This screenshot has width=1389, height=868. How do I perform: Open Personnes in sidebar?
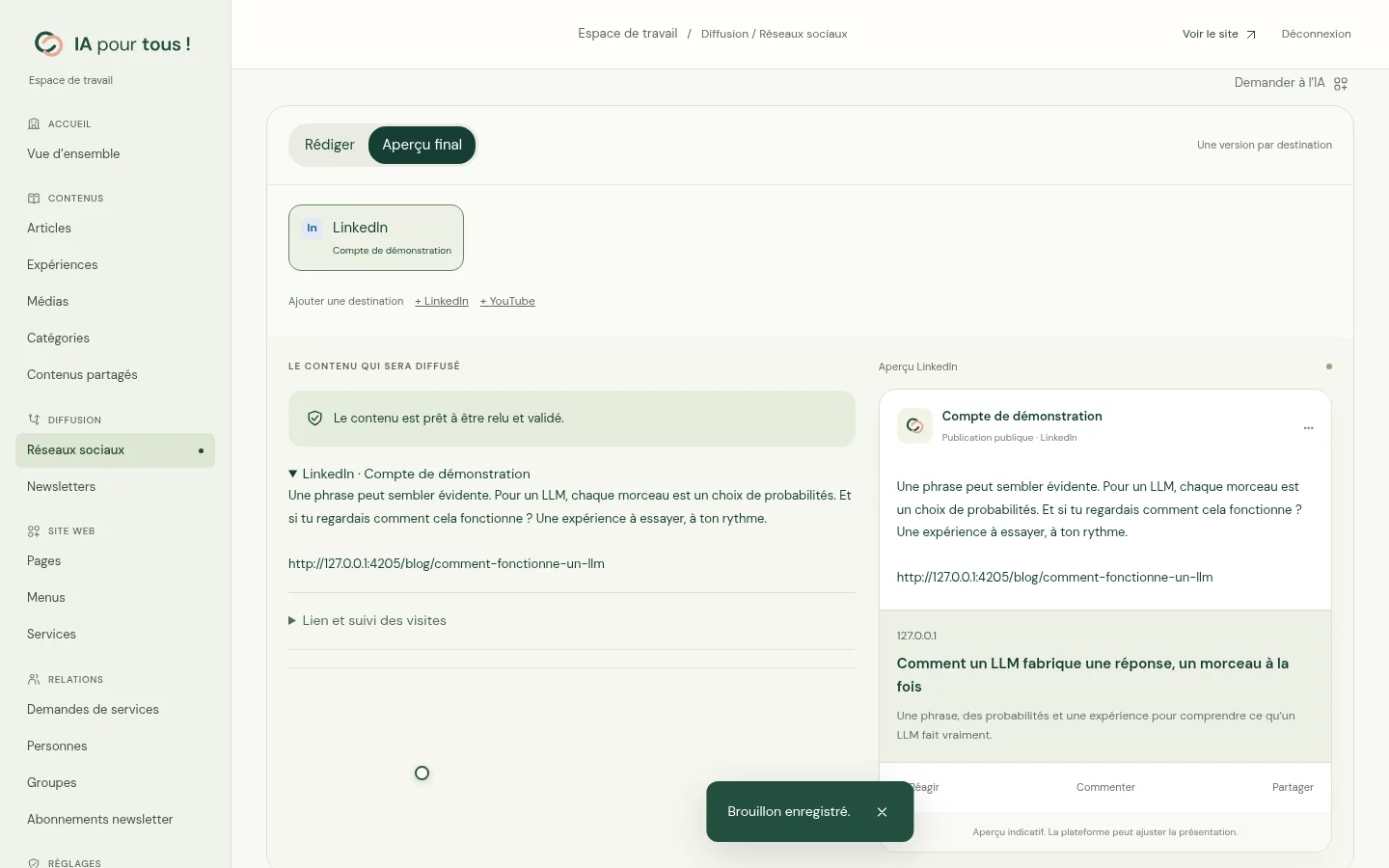[57, 746]
